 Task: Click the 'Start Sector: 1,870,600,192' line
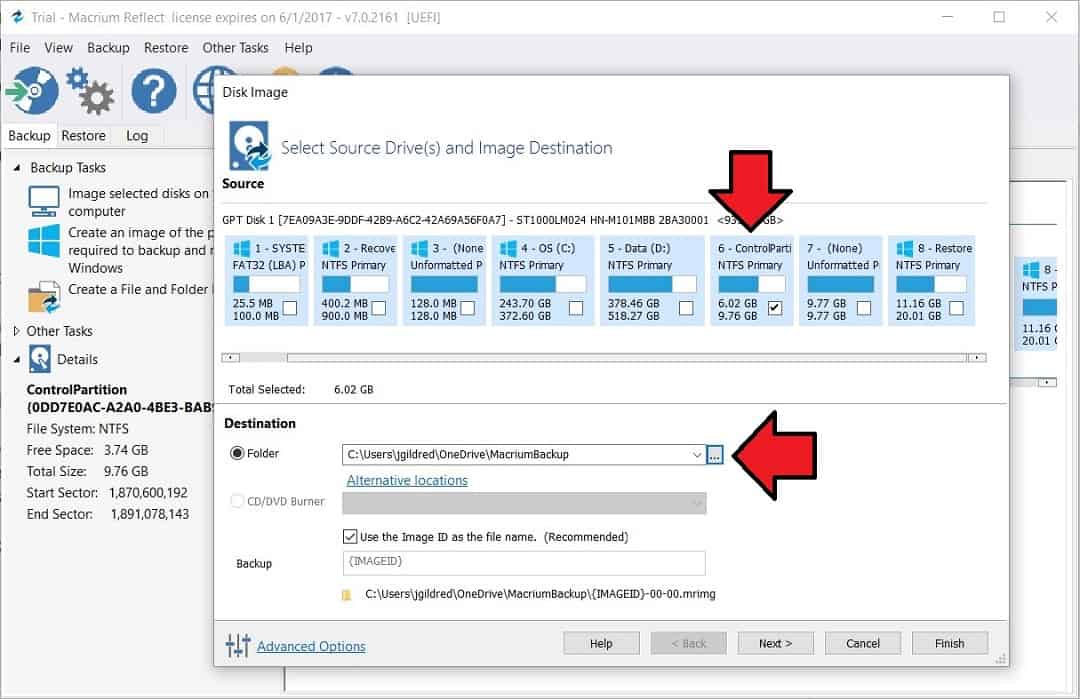(107, 492)
